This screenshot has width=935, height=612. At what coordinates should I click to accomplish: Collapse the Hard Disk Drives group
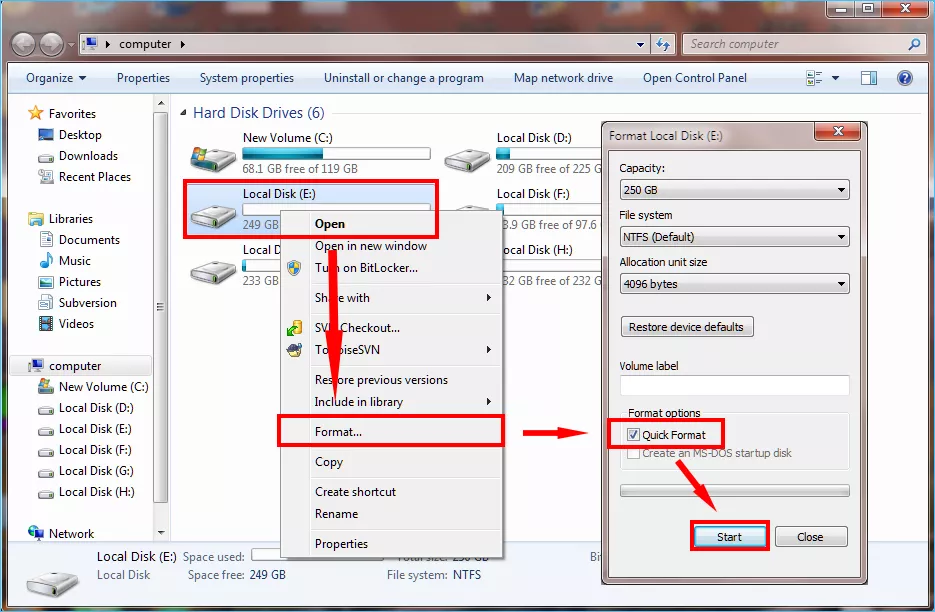pos(184,113)
